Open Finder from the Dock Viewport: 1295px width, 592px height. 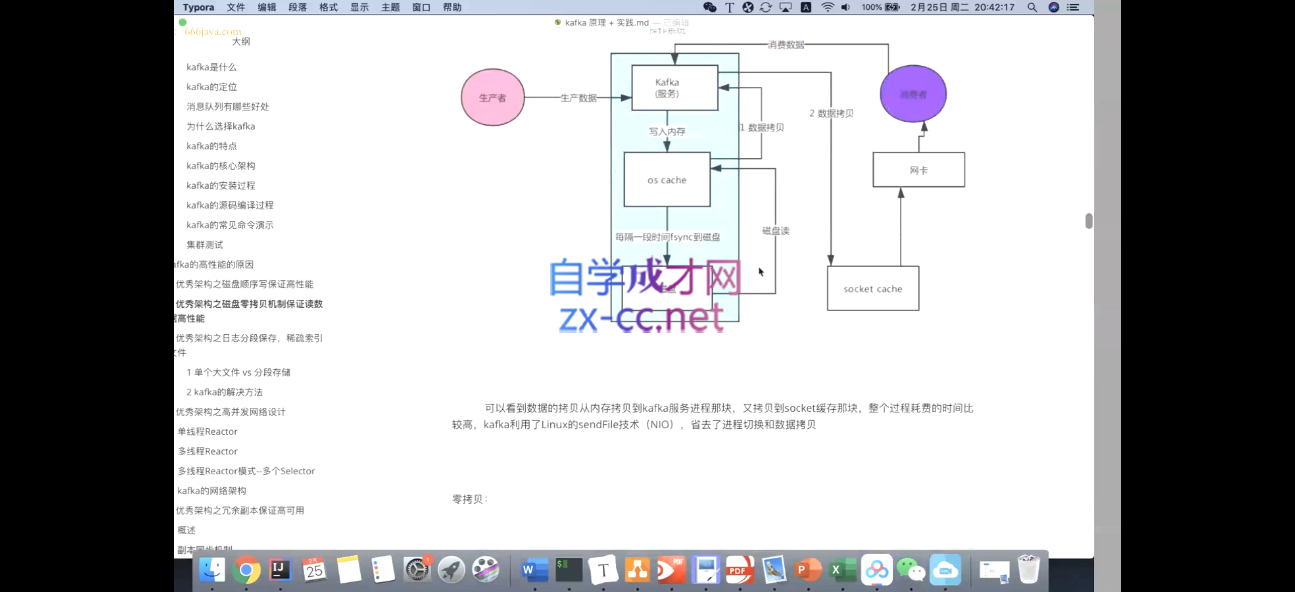coord(212,570)
